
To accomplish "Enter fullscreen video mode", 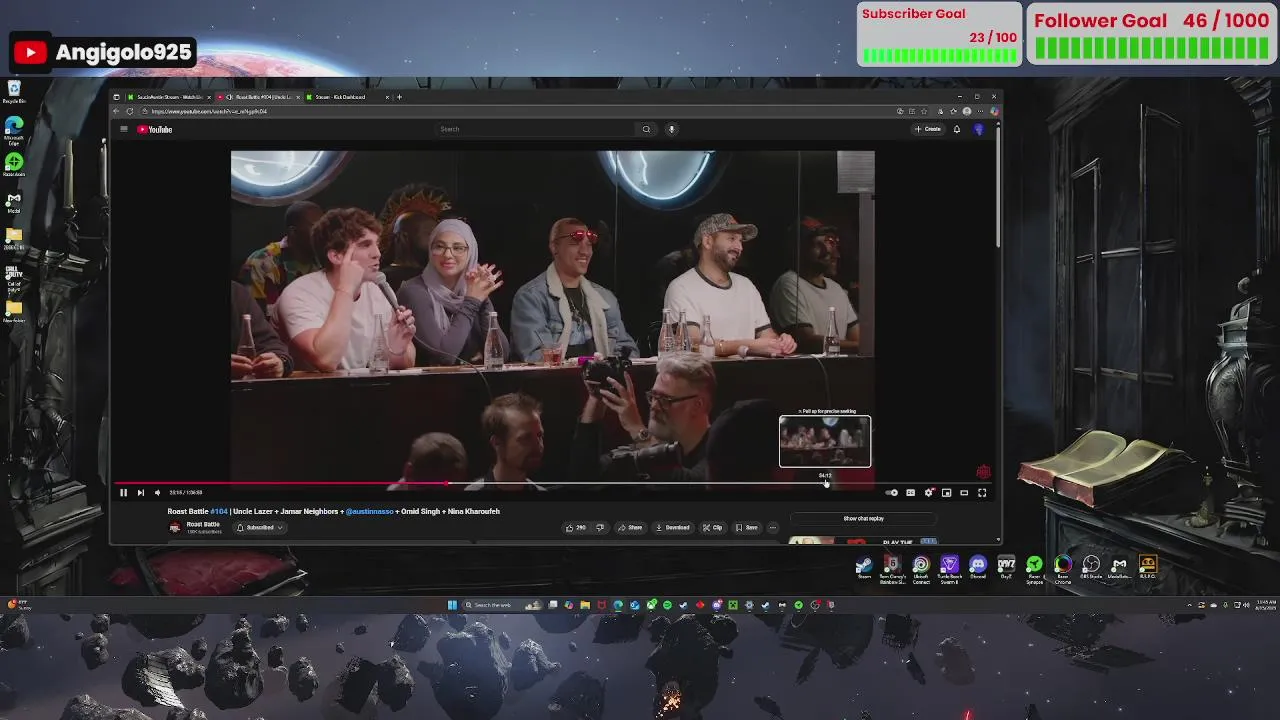I will click(982, 492).
